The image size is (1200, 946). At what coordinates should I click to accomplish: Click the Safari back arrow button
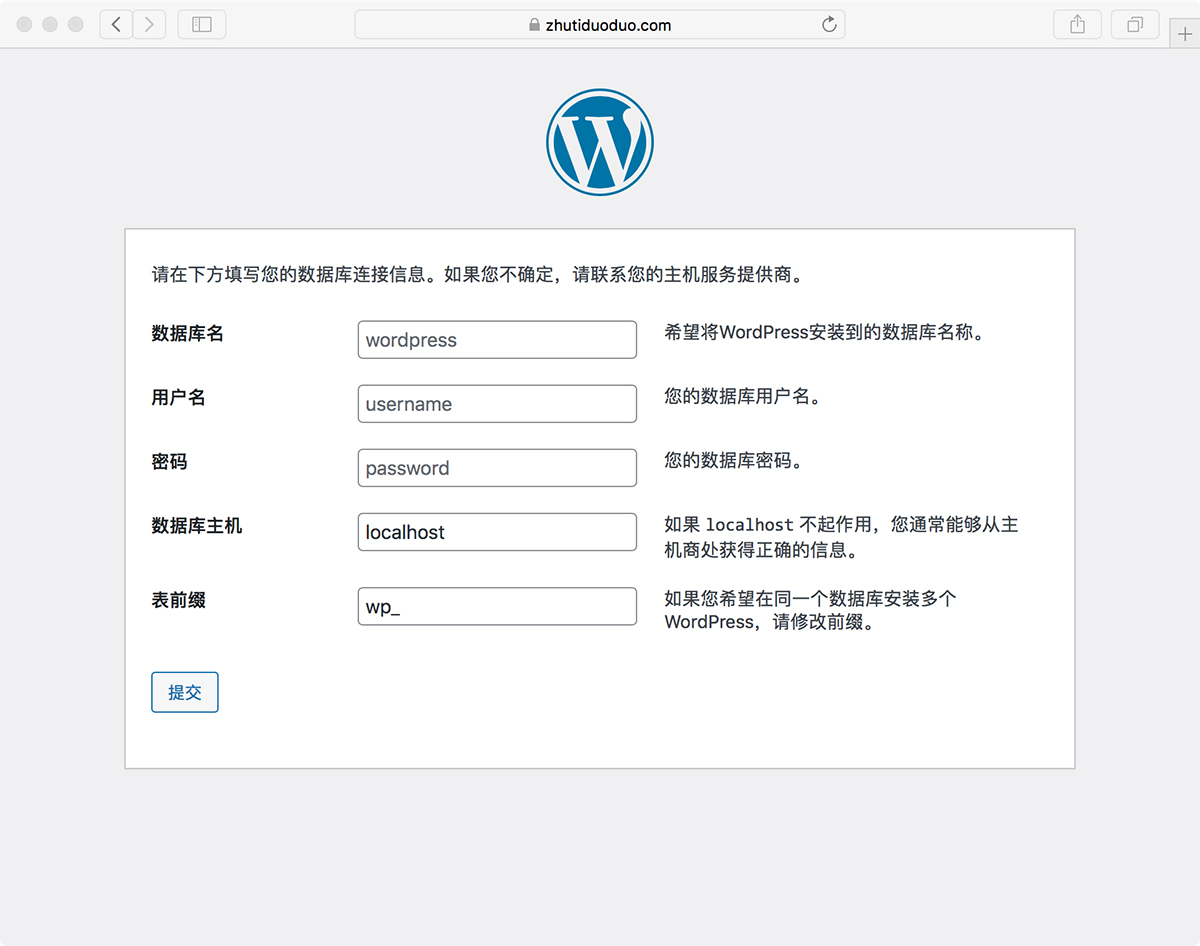click(116, 25)
